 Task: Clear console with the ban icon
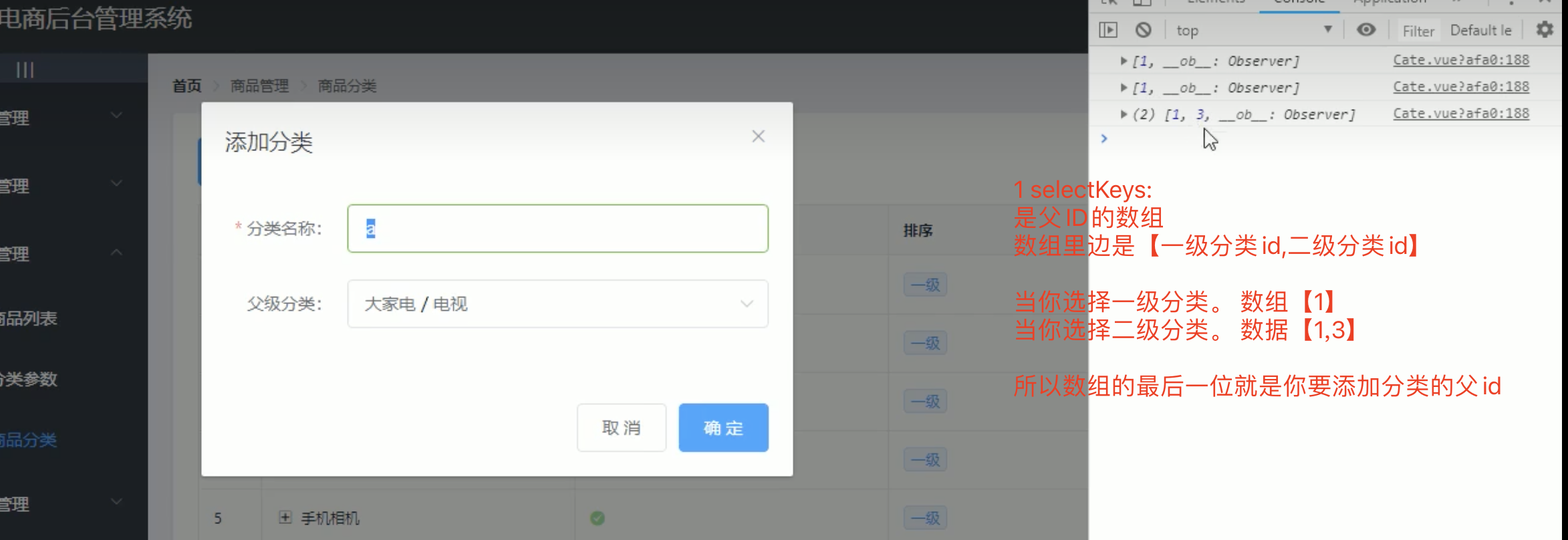pos(1144,30)
